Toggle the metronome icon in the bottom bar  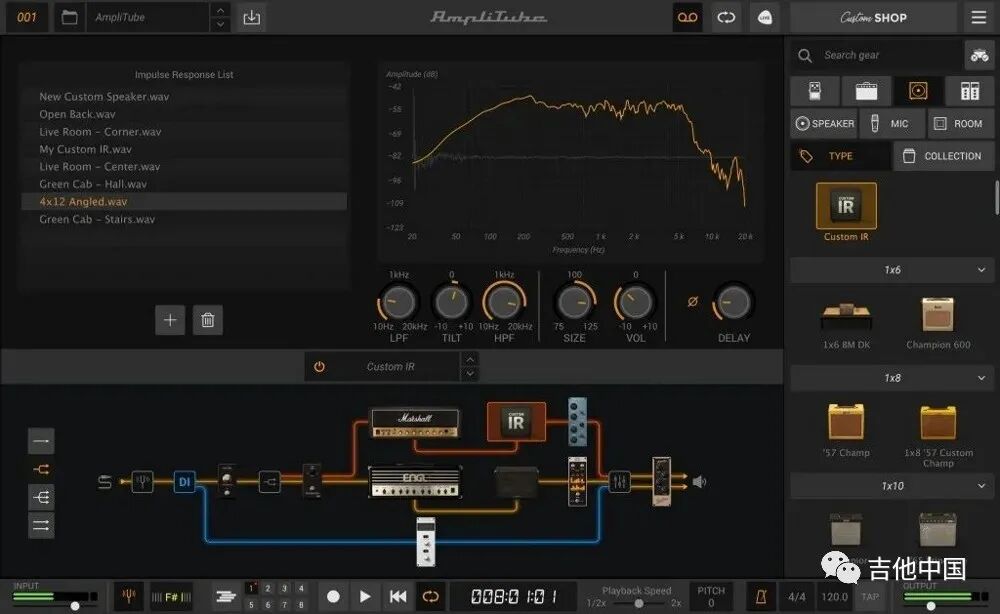point(761,597)
